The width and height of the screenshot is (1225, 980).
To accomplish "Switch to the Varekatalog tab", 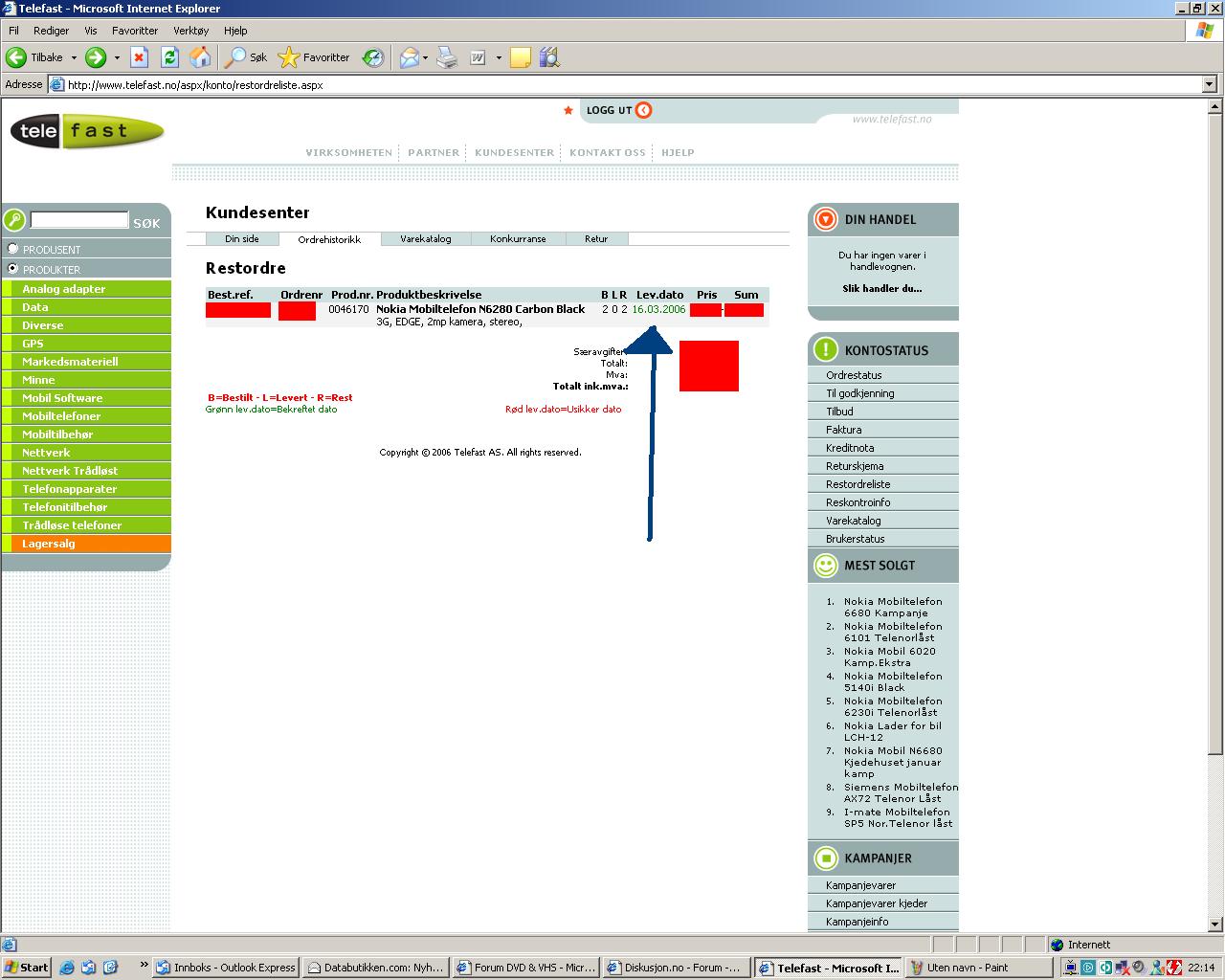I will pyautogui.click(x=426, y=238).
